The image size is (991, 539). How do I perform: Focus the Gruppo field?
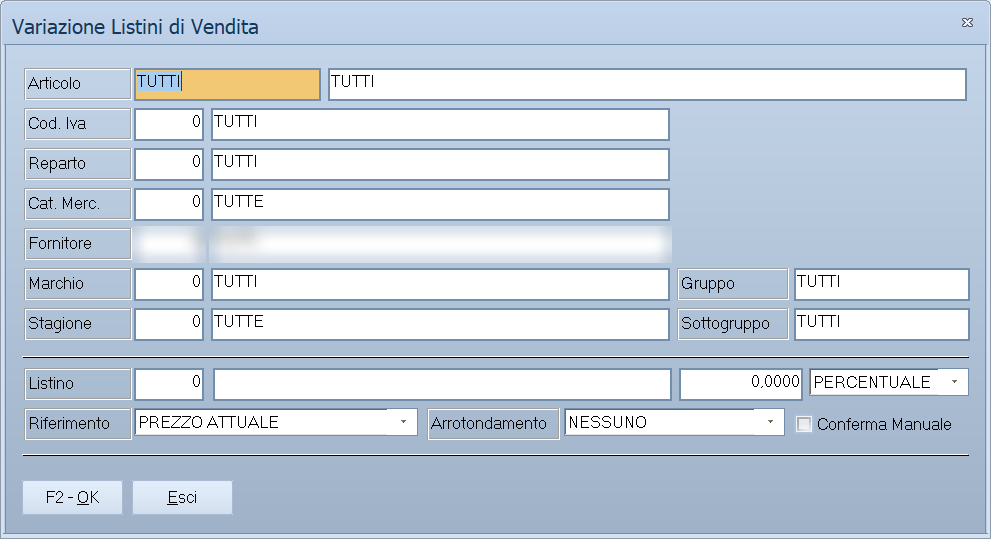coord(881,284)
